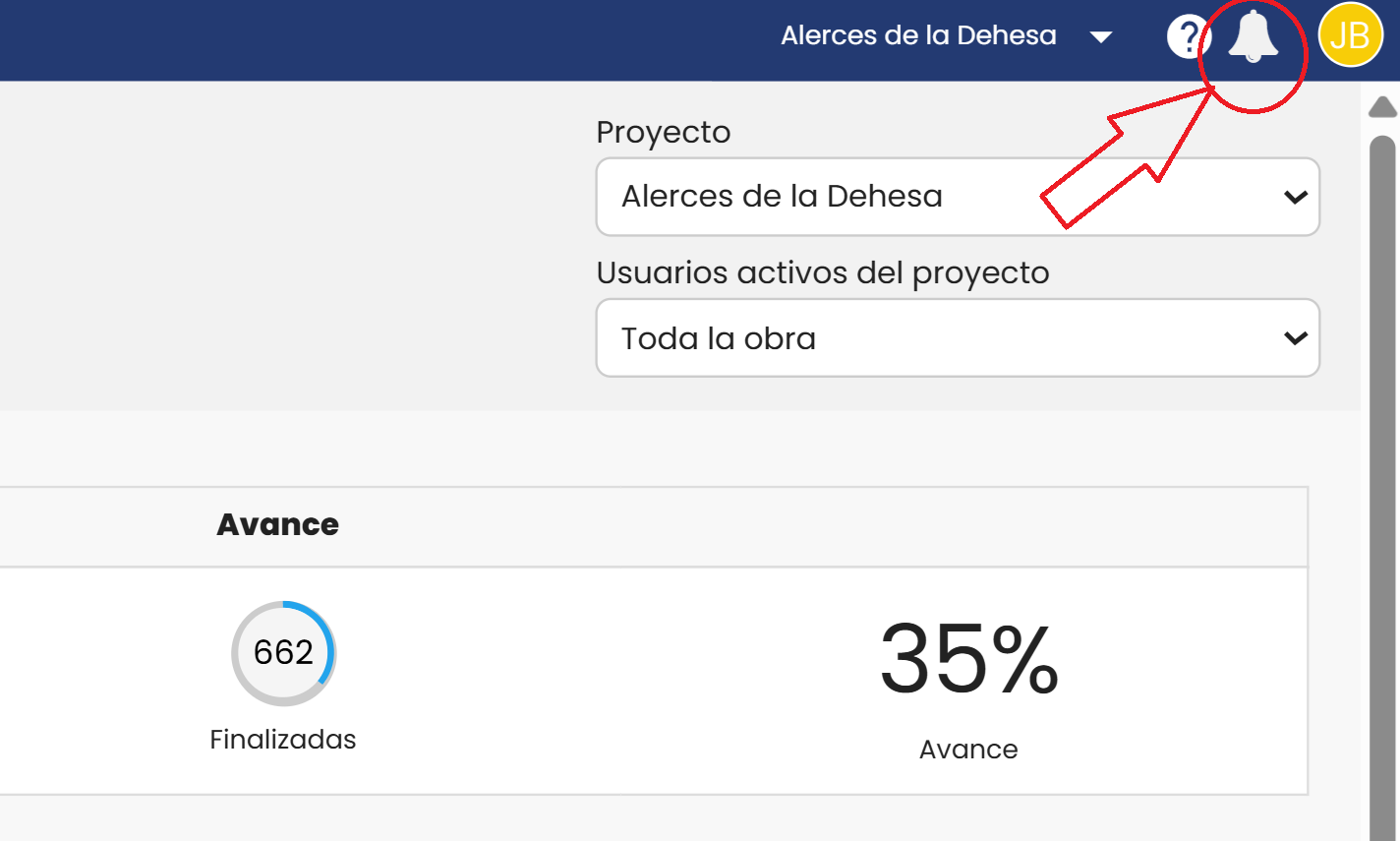This screenshot has width=1400, height=841.
Task: Open the notifications bell
Action: point(1254,36)
